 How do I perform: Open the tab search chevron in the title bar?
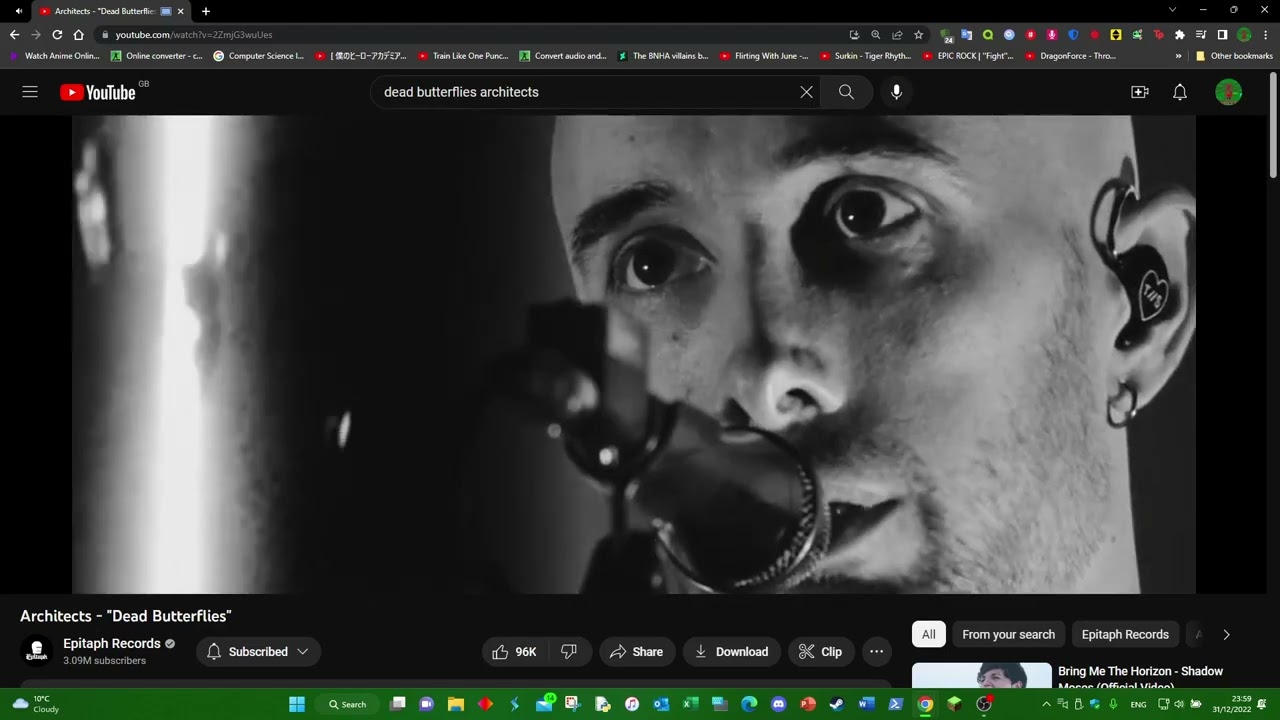tap(1172, 10)
